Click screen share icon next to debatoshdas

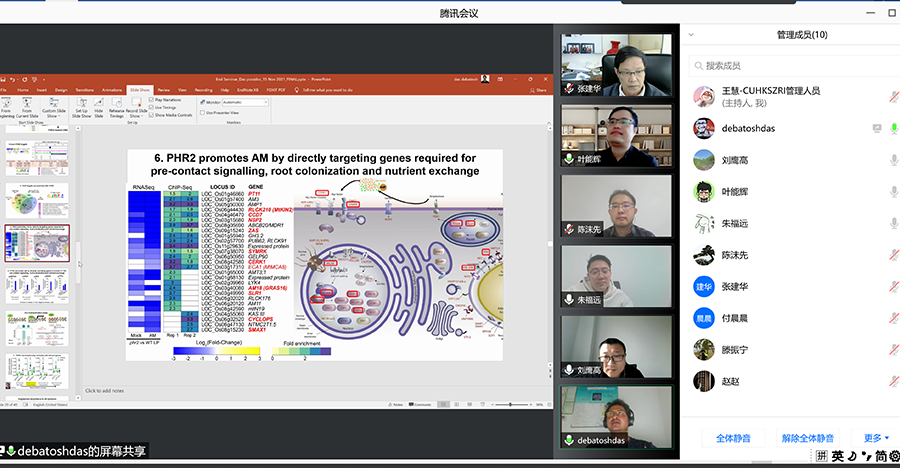pyautogui.click(x=876, y=128)
